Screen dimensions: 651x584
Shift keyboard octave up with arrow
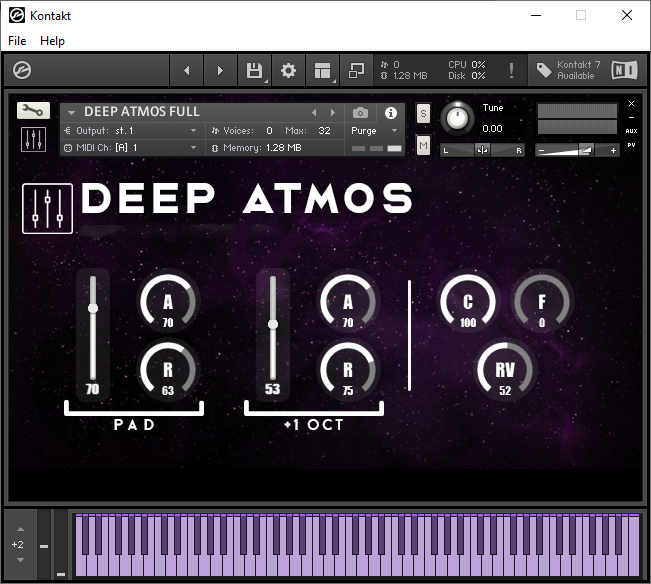[20, 529]
